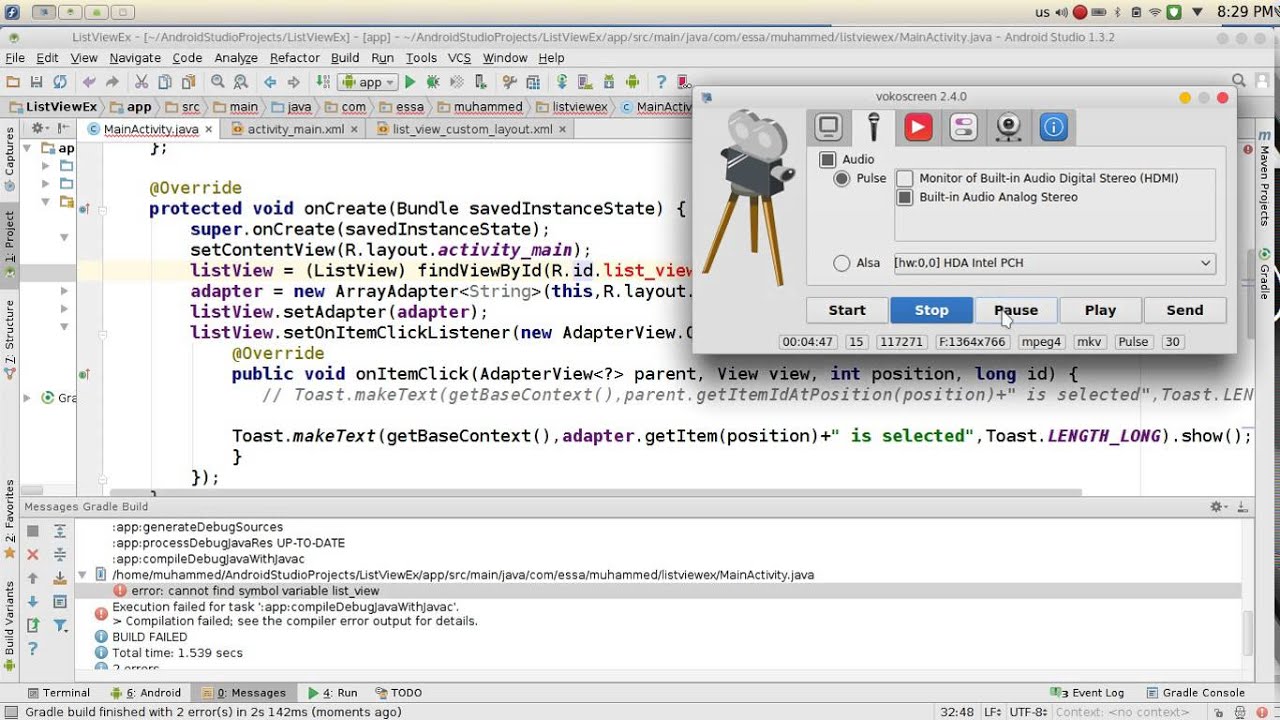
Task: Click the Debug bug icon
Action: [x=433, y=82]
